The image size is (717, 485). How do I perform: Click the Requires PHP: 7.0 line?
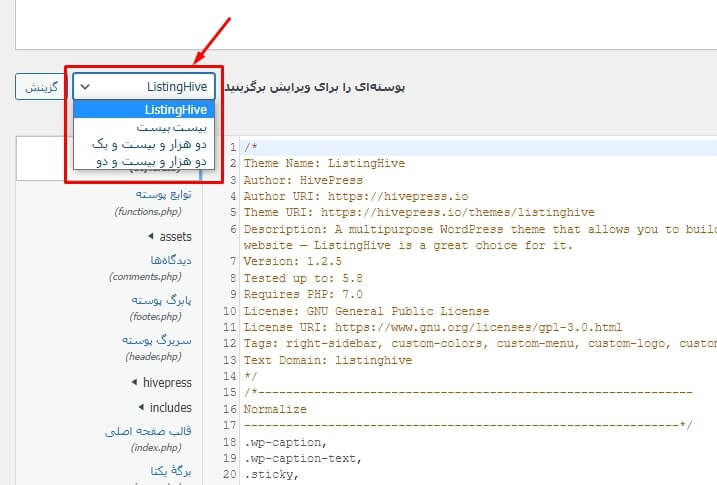[x=303, y=294]
